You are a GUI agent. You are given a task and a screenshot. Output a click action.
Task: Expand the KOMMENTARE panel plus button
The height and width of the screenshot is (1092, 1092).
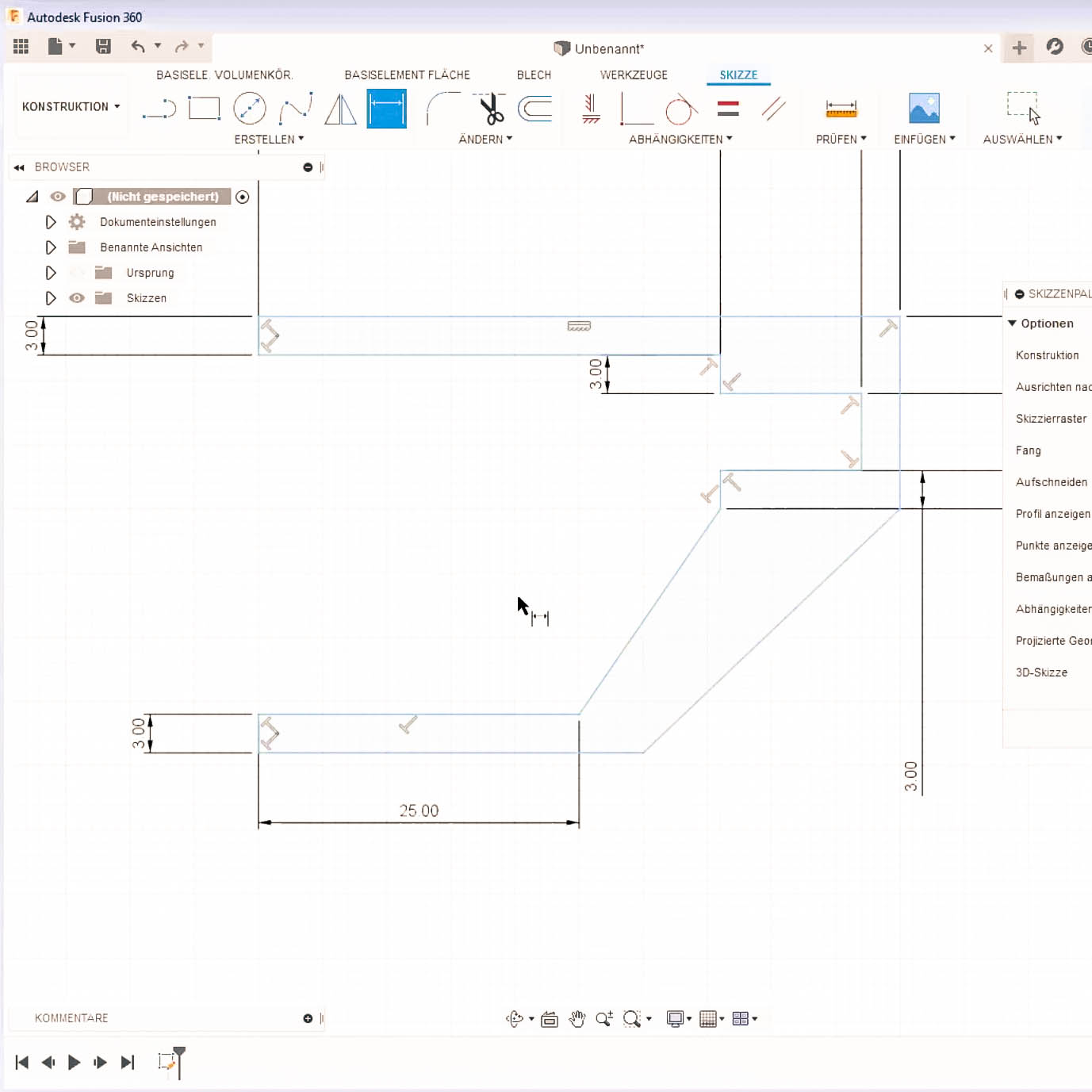(x=308, y=1018)
